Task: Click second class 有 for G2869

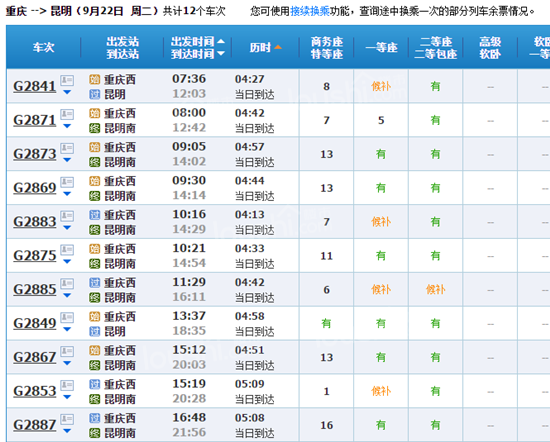Action: point(436,188)
